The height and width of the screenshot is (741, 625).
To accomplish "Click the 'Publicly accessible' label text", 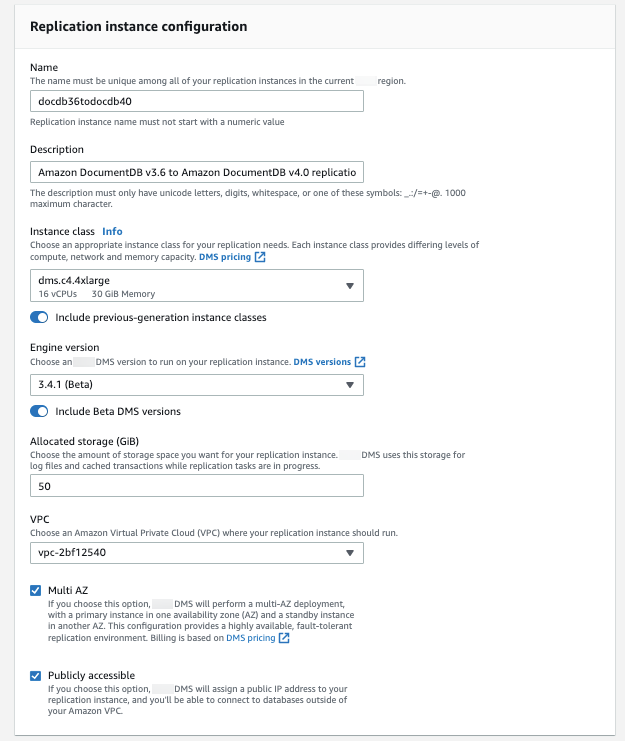I will click(x=91, y=675).
